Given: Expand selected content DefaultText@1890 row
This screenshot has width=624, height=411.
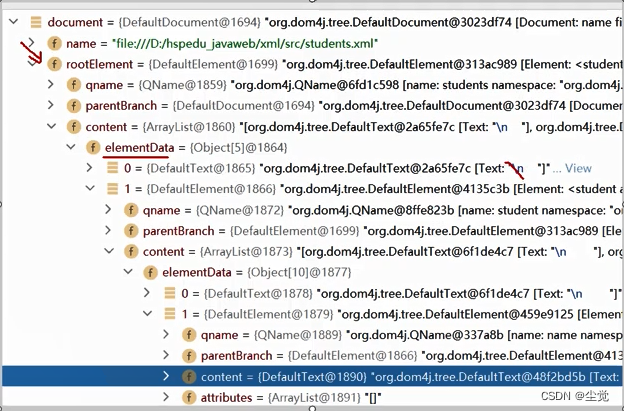Looking at the screenshot, I should [166, 376].
